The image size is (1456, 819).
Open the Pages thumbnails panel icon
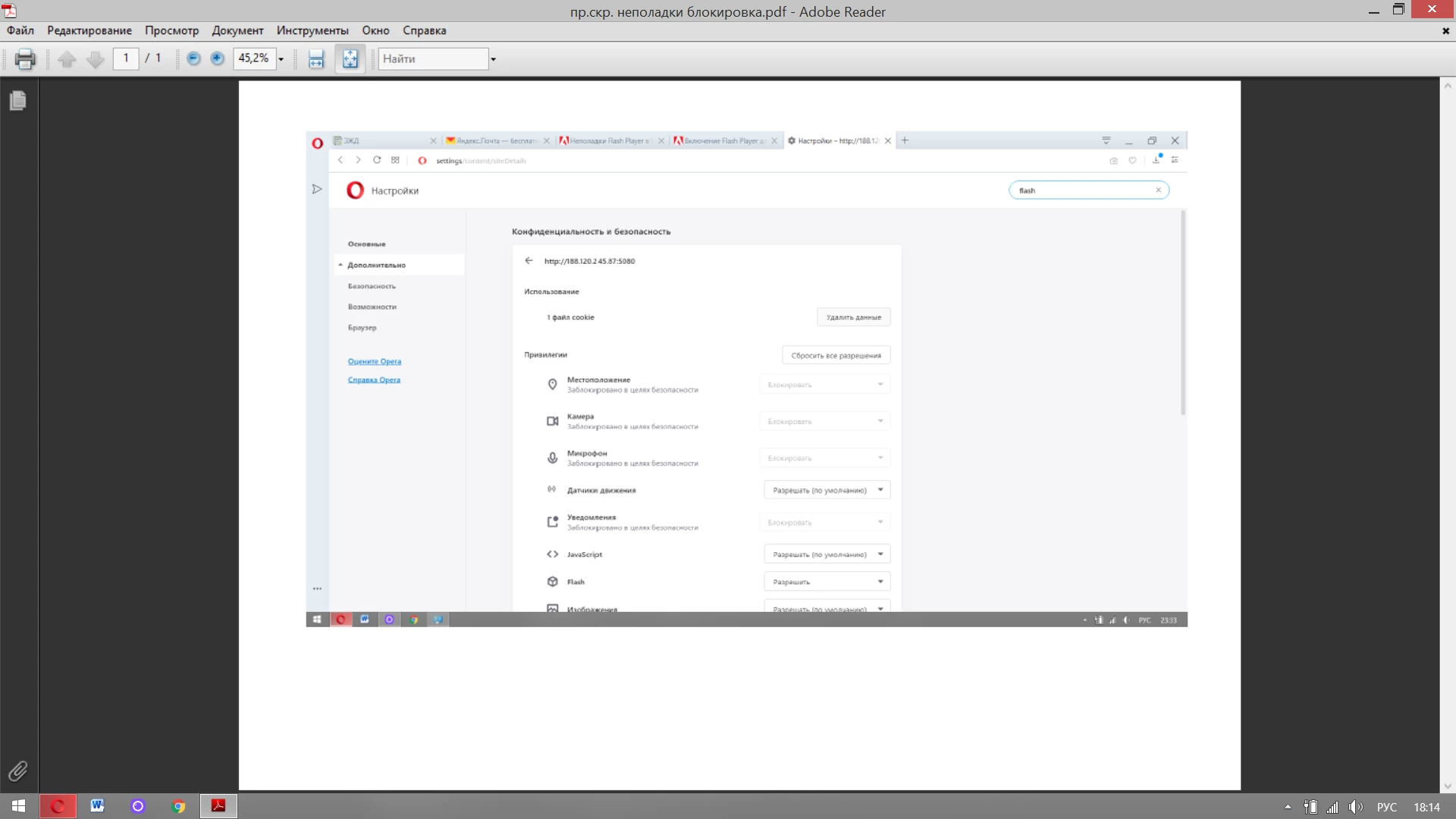18,101
